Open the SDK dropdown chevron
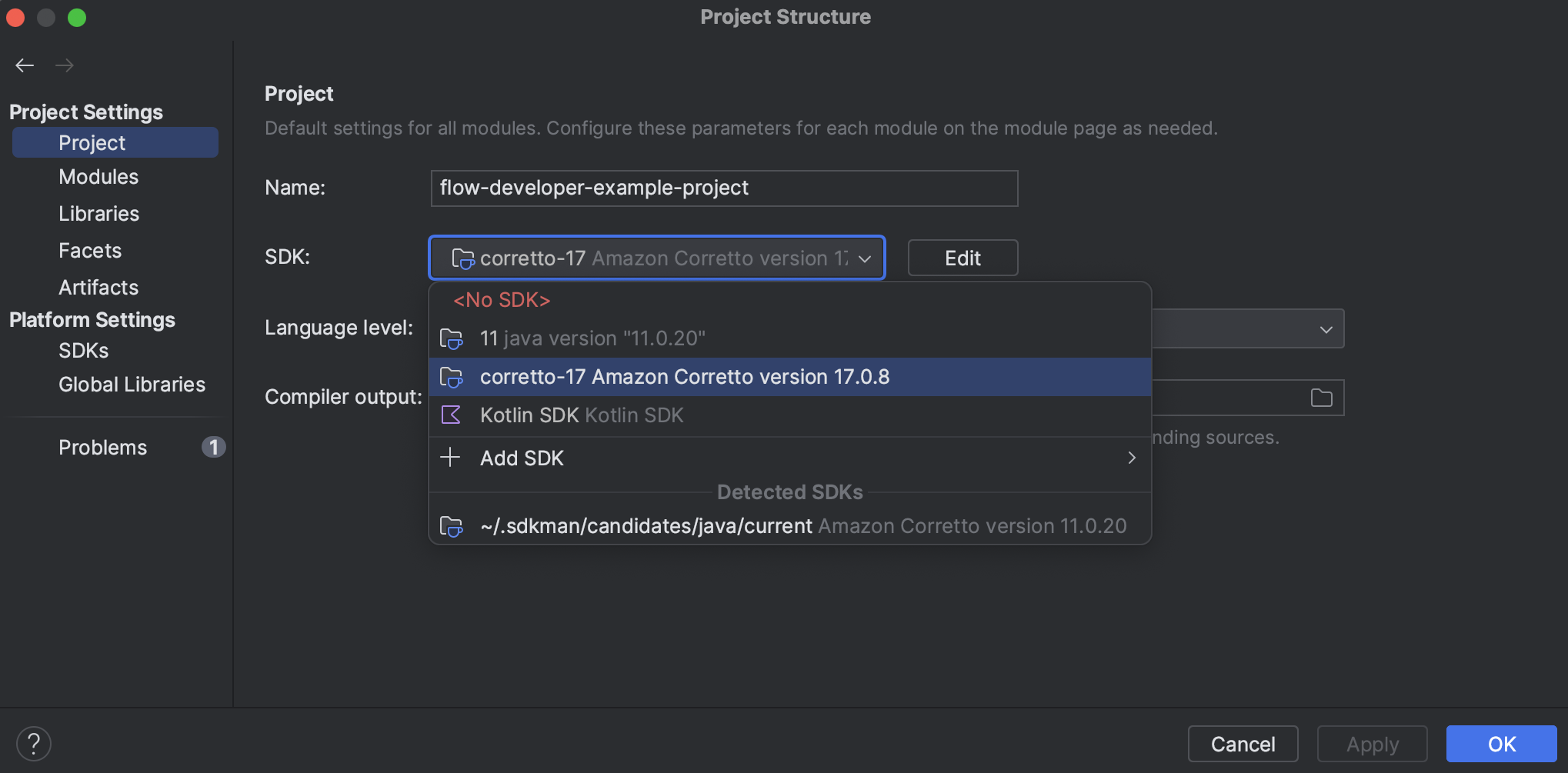Viewport: 1568px width, 773px height. click(864, 258)
